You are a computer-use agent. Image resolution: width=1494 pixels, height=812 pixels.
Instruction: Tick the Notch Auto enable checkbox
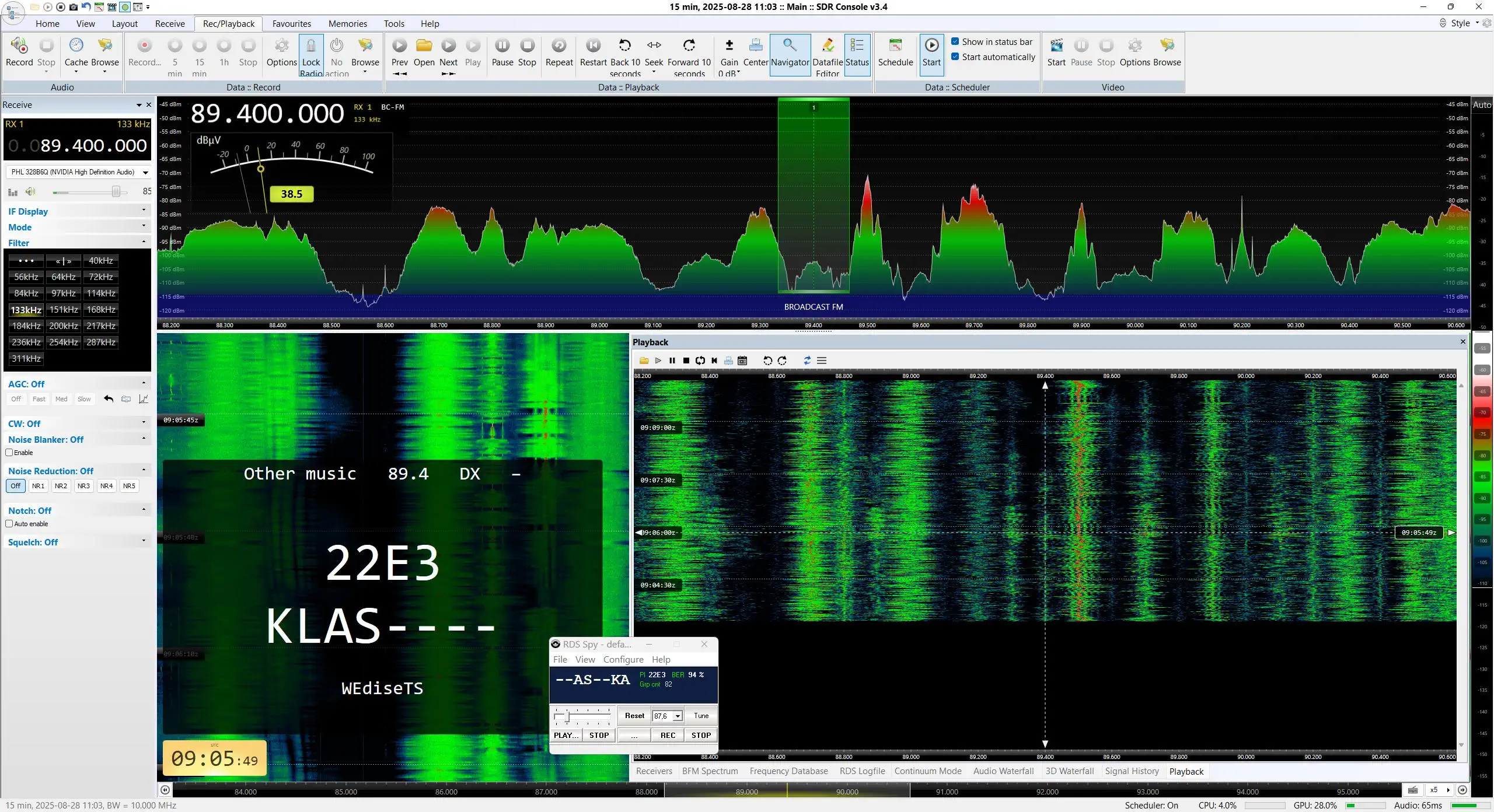(x=9, y=524)
